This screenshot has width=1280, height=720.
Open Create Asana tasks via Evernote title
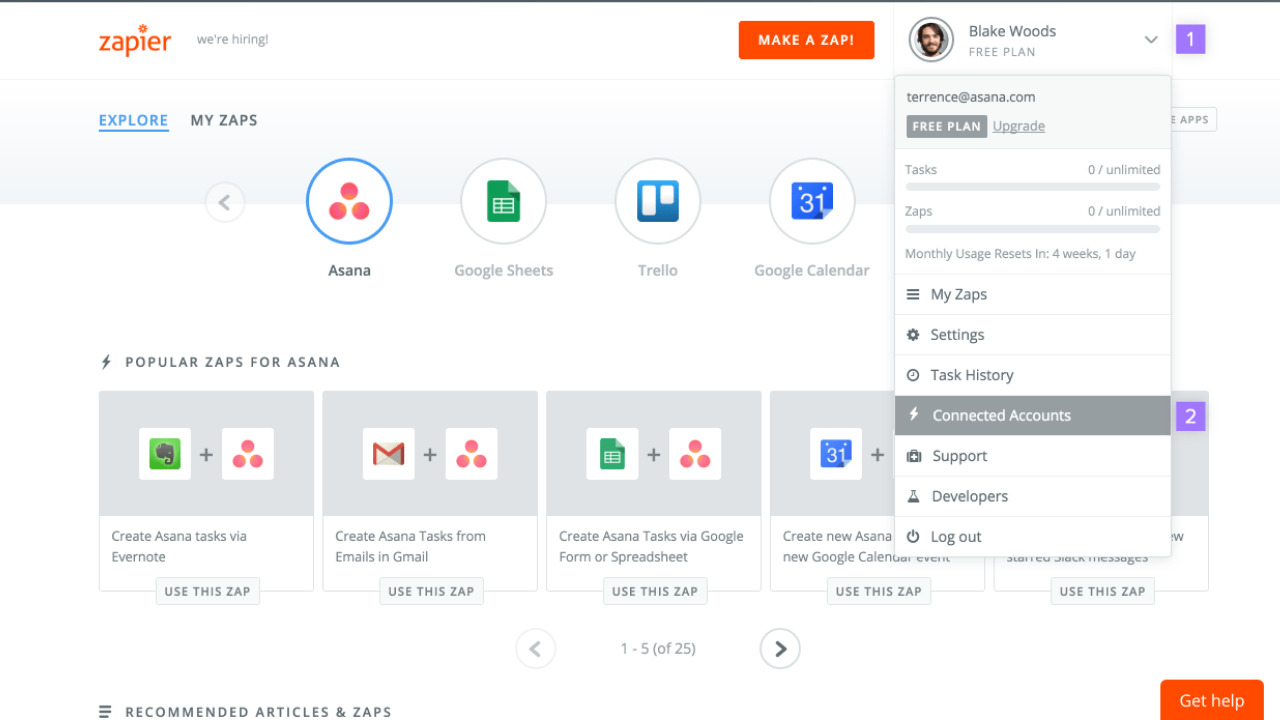tap(179, 546)
